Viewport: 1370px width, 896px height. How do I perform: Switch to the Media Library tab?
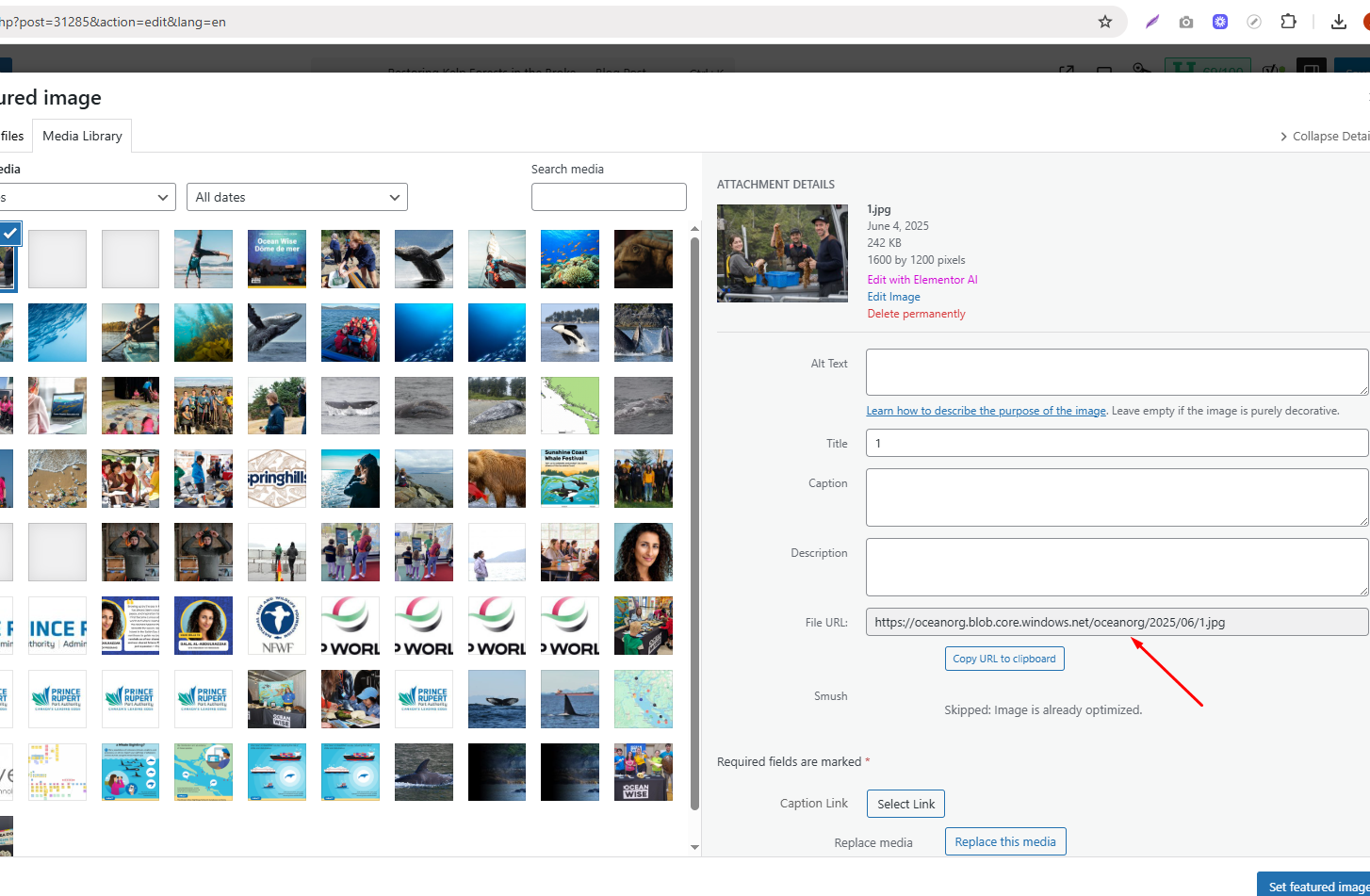(x=82, y=136)
